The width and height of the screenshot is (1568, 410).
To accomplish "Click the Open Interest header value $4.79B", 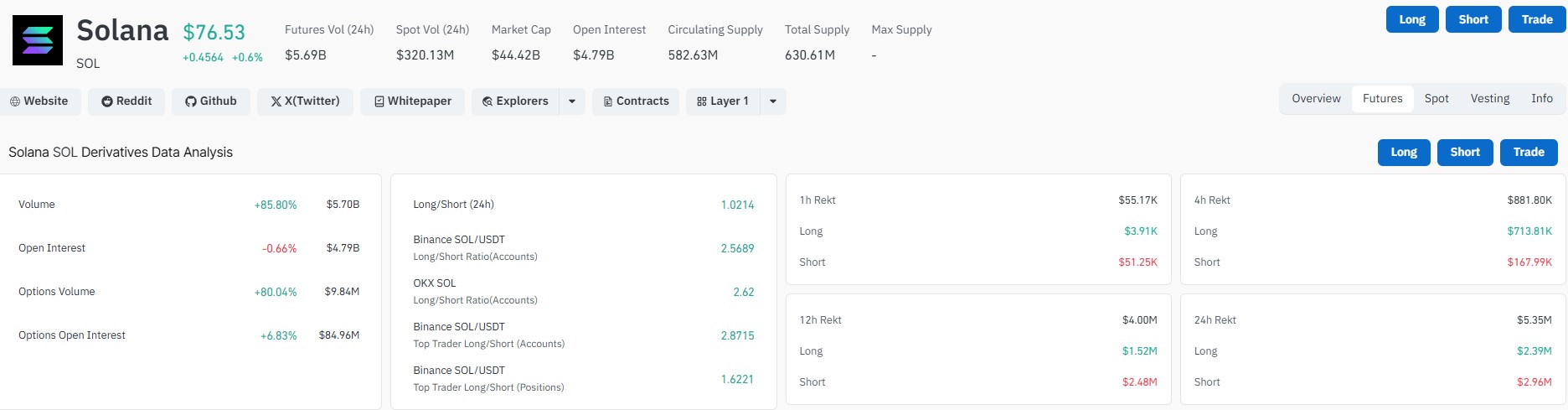I will [594, 55].
